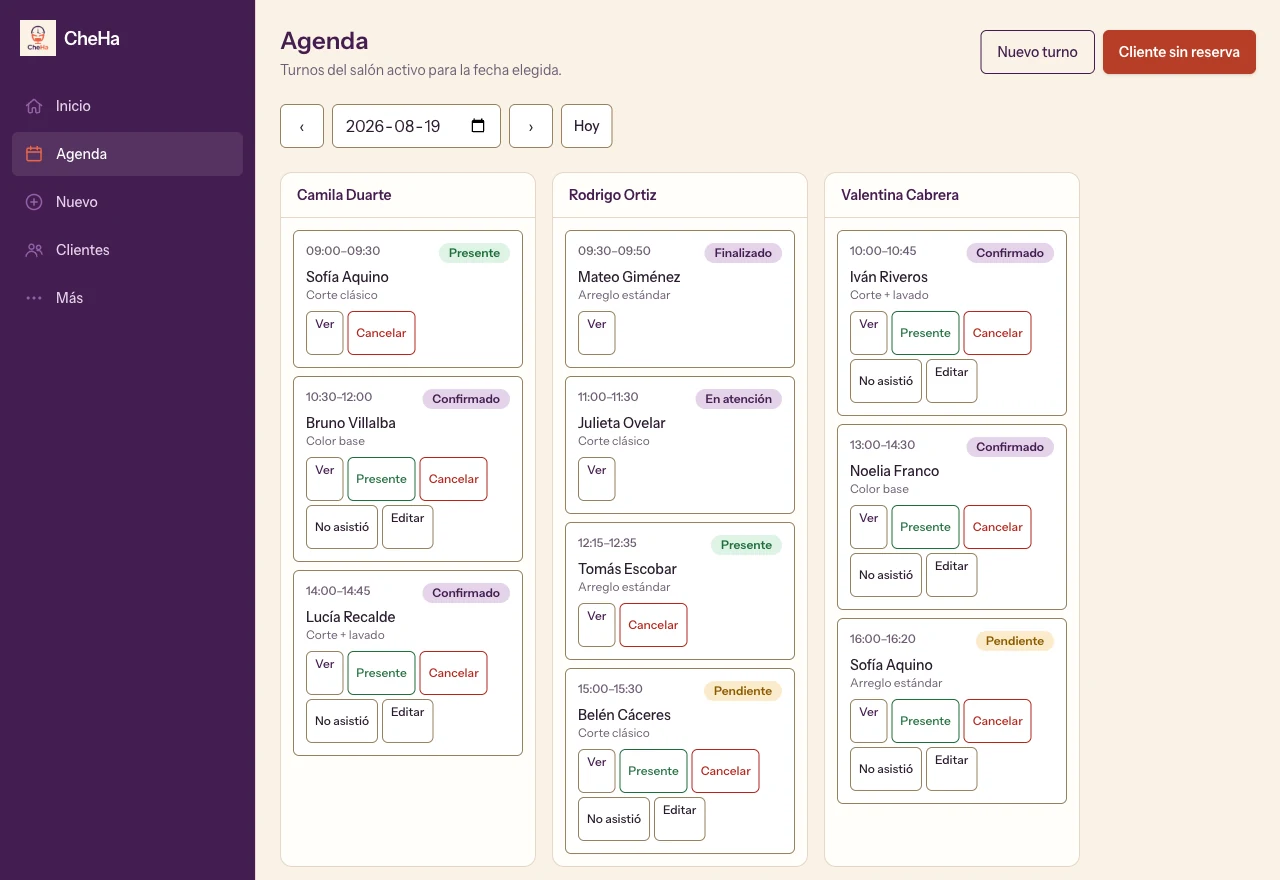This screenshot has height=880, width=1280.
Task: Mark Belén Cáceres as Presente
Action: pos(653,771)
